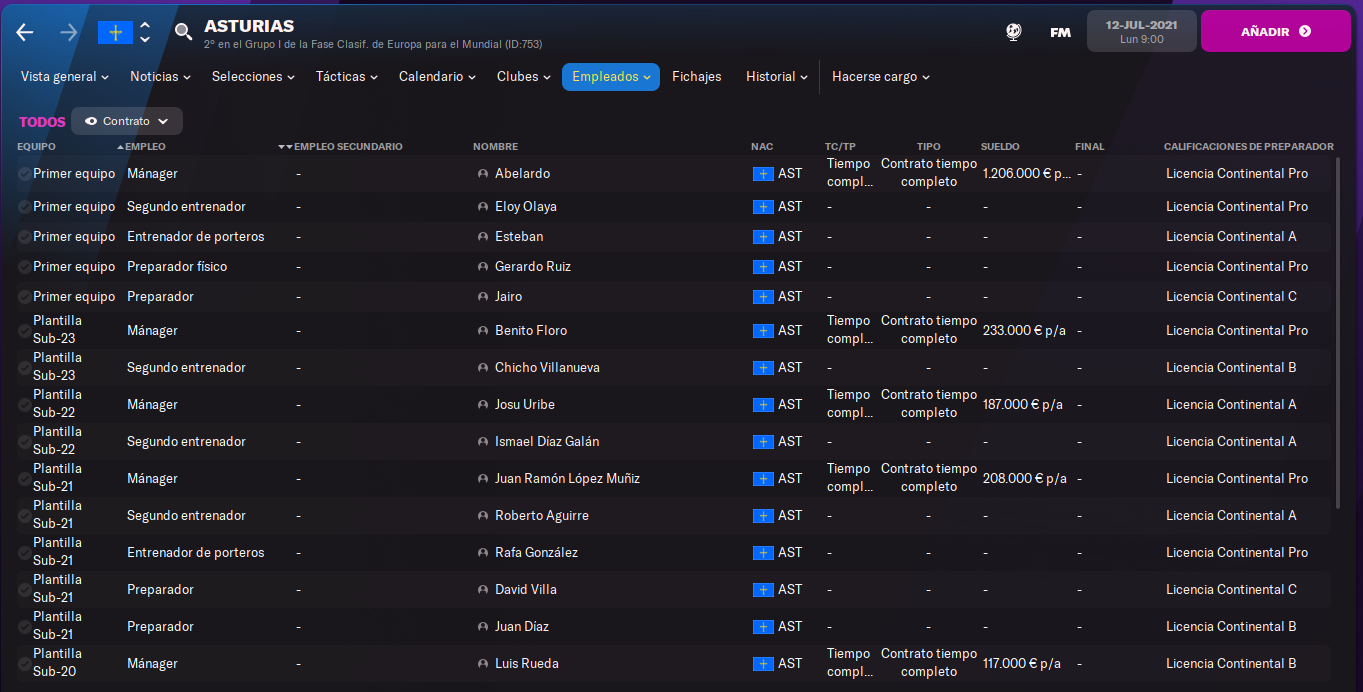Viewport: 1363px width, 692px height.
Task: Click the Añadir button
Action: (x=1276, y=32)
